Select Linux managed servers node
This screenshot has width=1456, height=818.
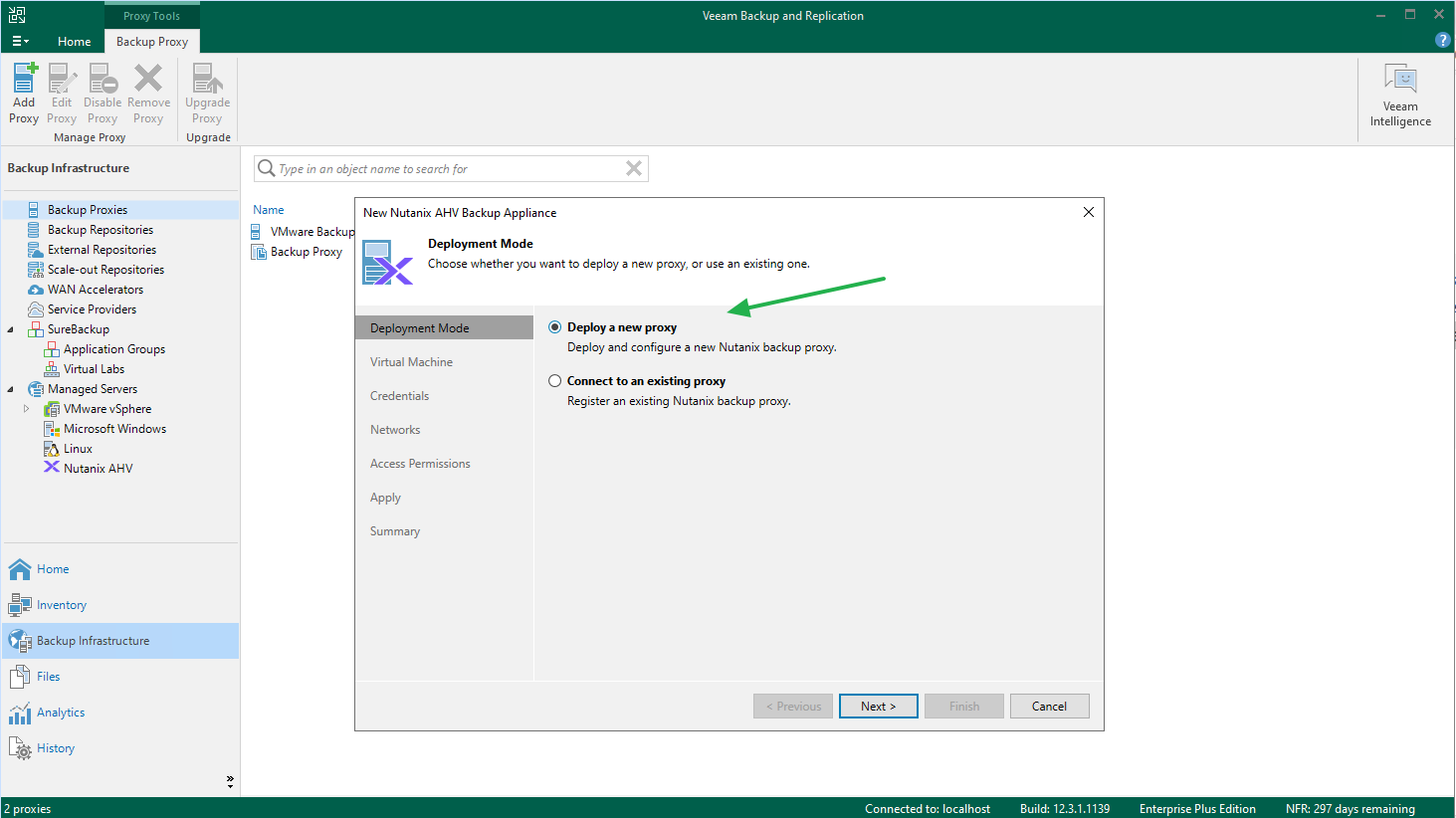tap(78, 449)
